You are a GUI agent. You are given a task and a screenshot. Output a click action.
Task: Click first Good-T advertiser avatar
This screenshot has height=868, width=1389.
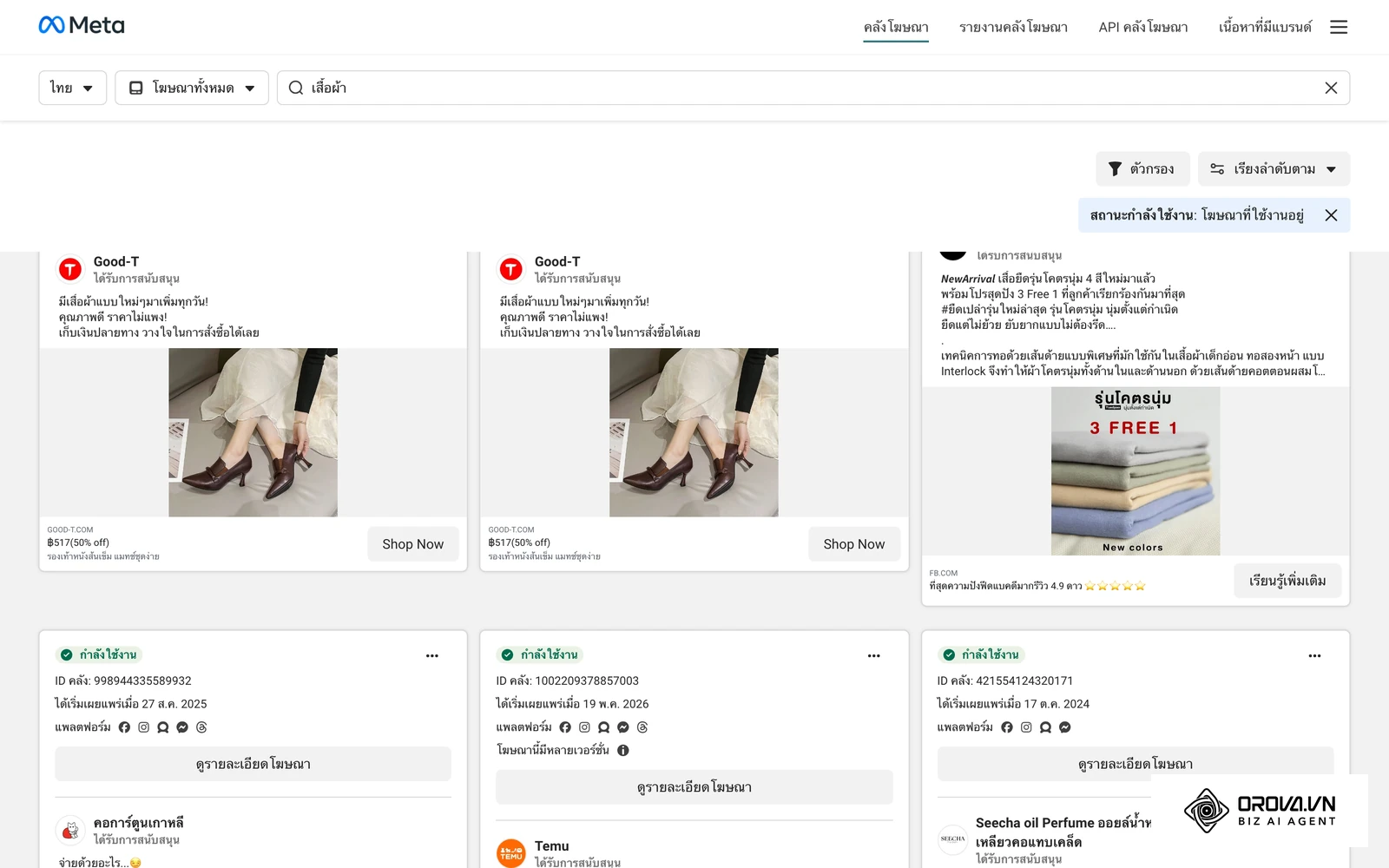[x=69, y=269]
